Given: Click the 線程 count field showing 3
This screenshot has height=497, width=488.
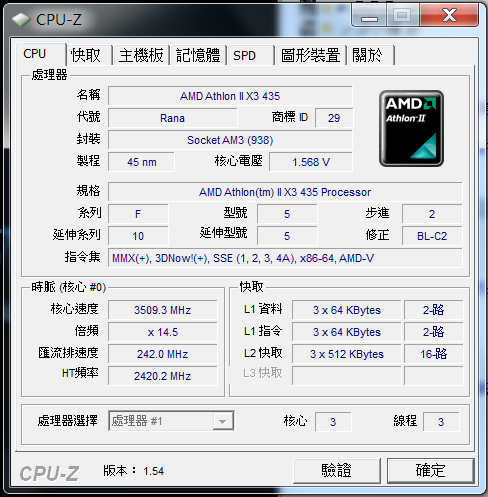Looking at the screenshot, I should click(441, 422).
